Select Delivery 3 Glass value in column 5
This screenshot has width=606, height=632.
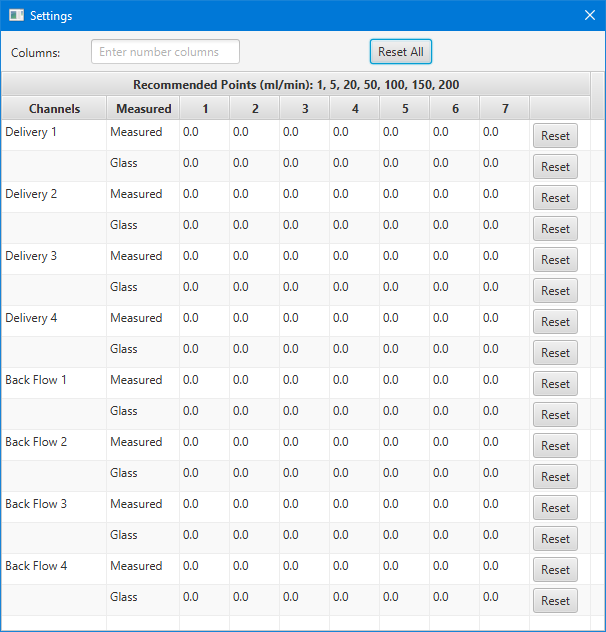404,290
